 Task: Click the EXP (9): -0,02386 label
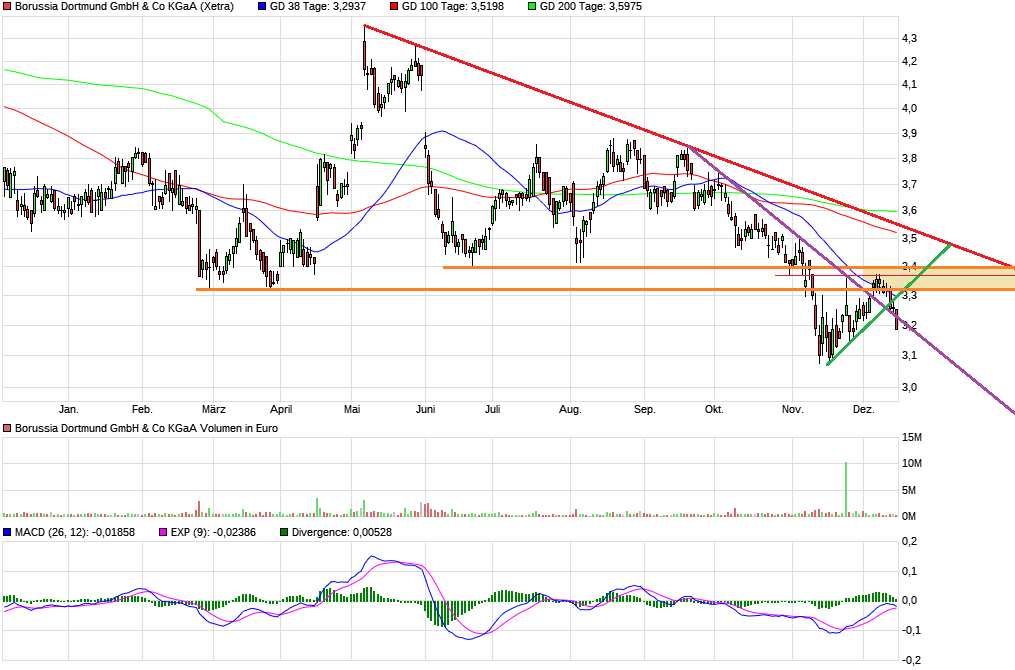213,532
